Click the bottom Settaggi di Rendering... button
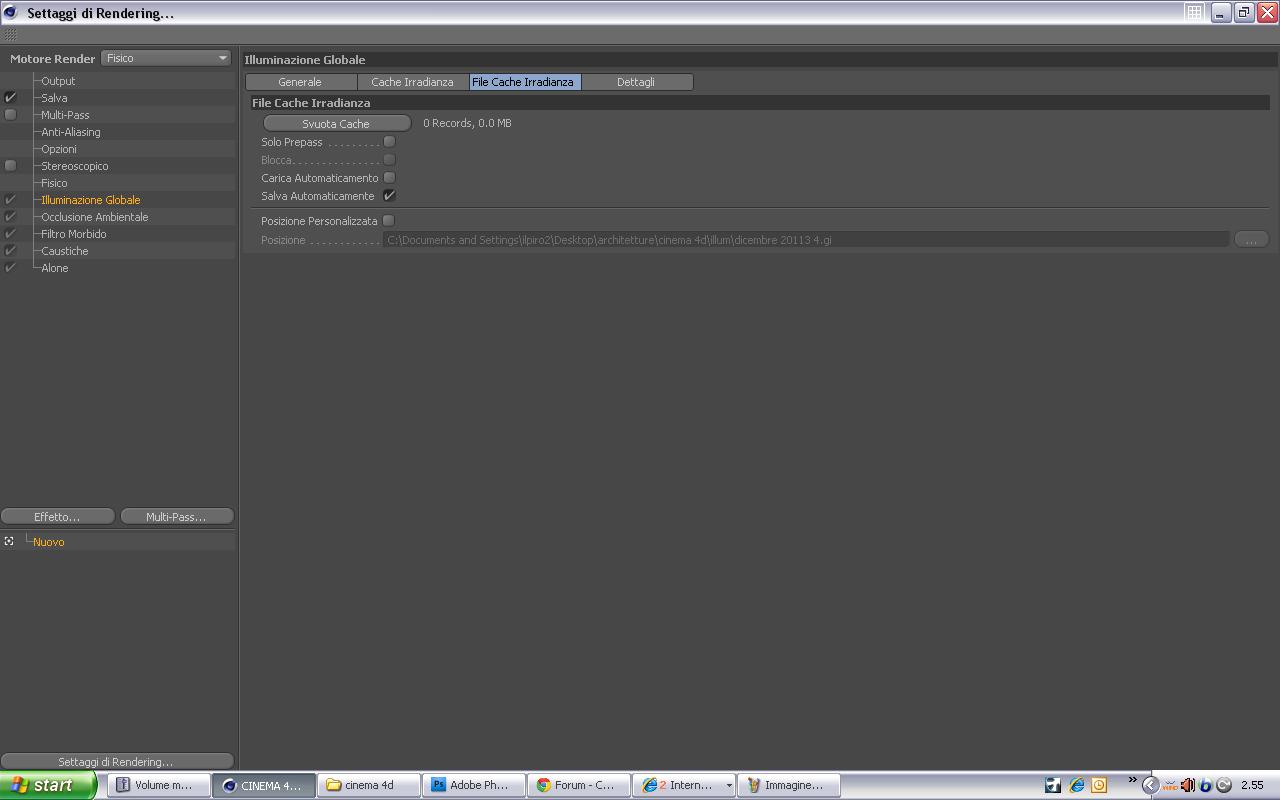 tap(116, 762)
